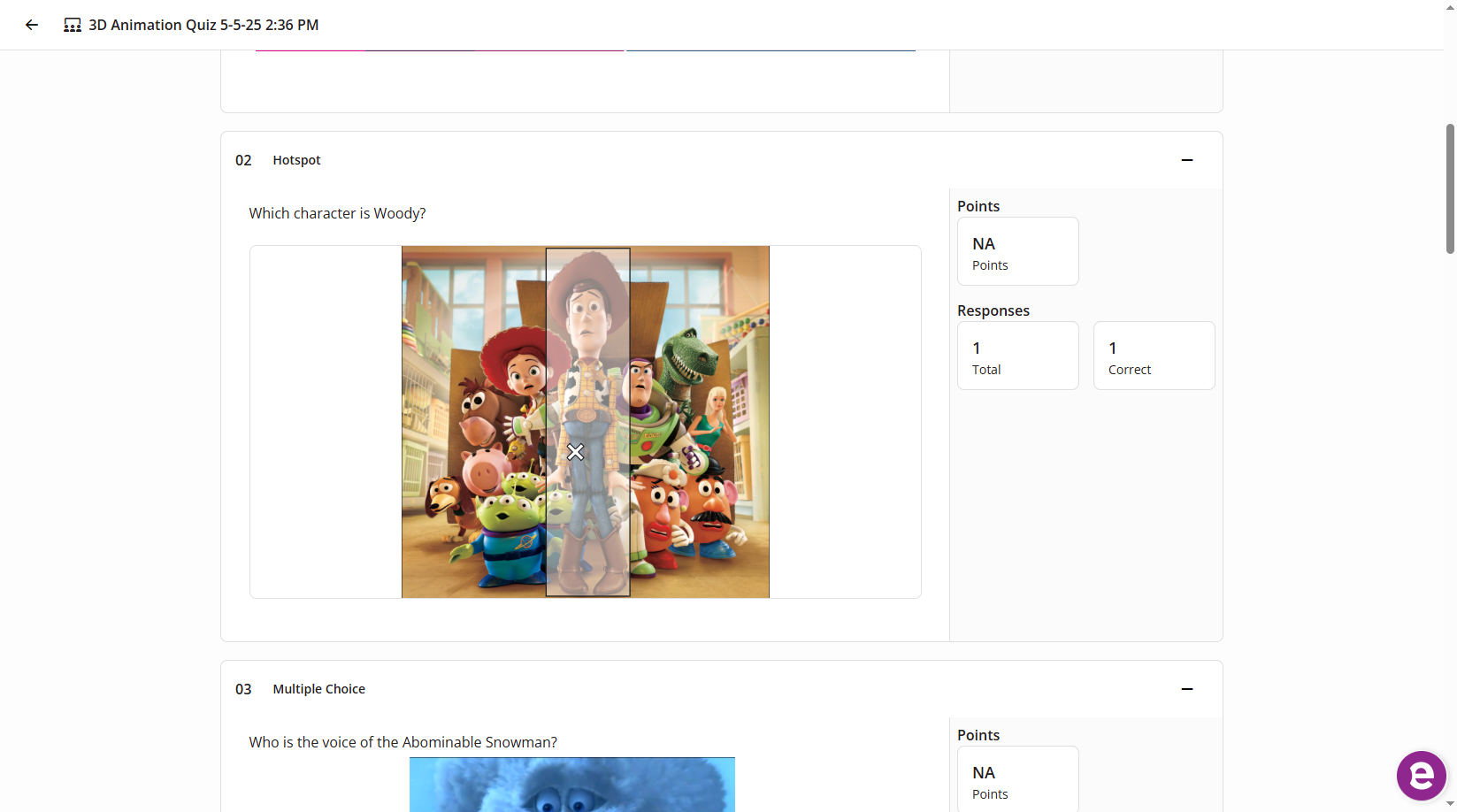Select the '1 Correct' responses box in question 02
1457x812 pixels.
(x=1154, y=356)
